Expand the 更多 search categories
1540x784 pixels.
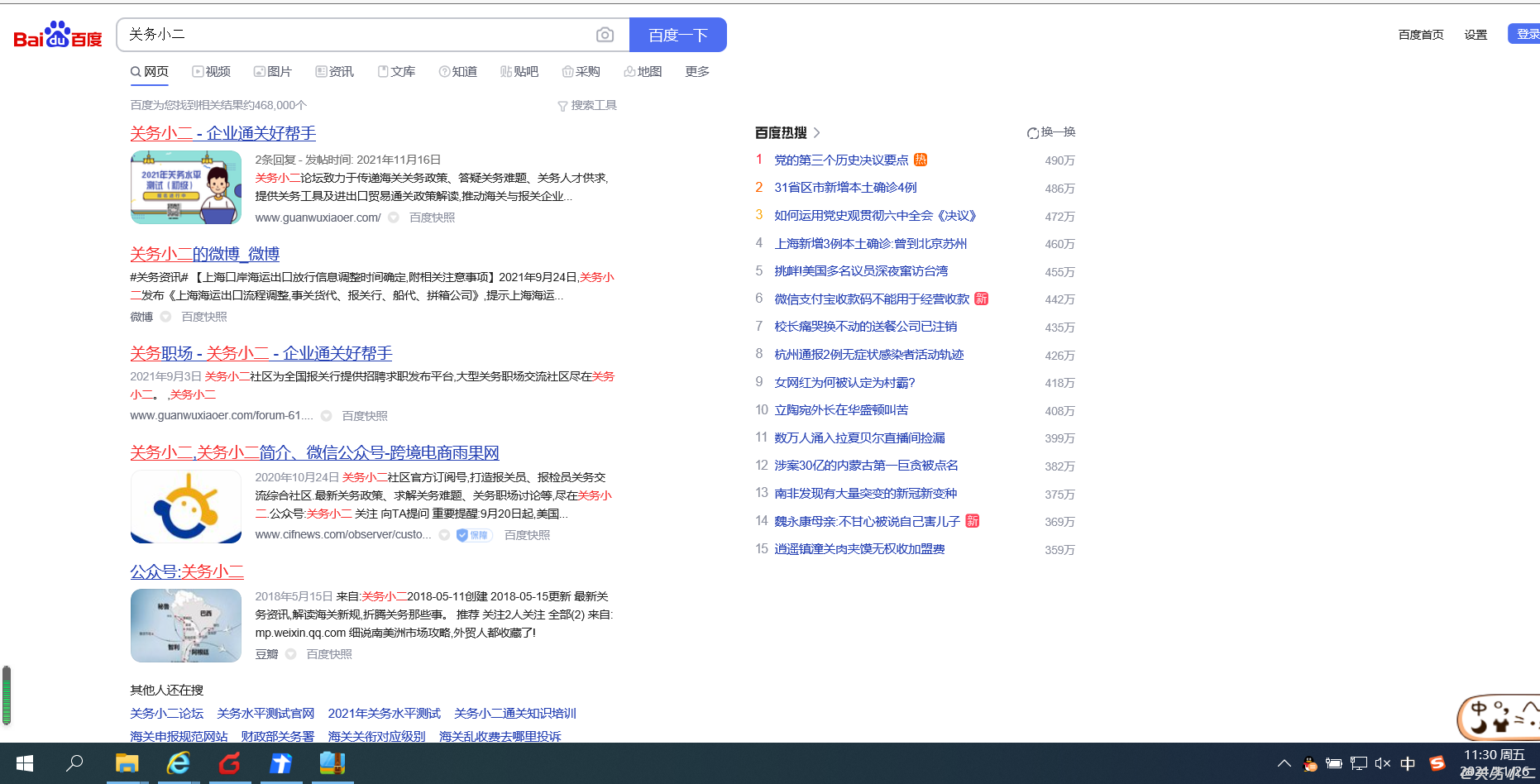tap(697, 72)
